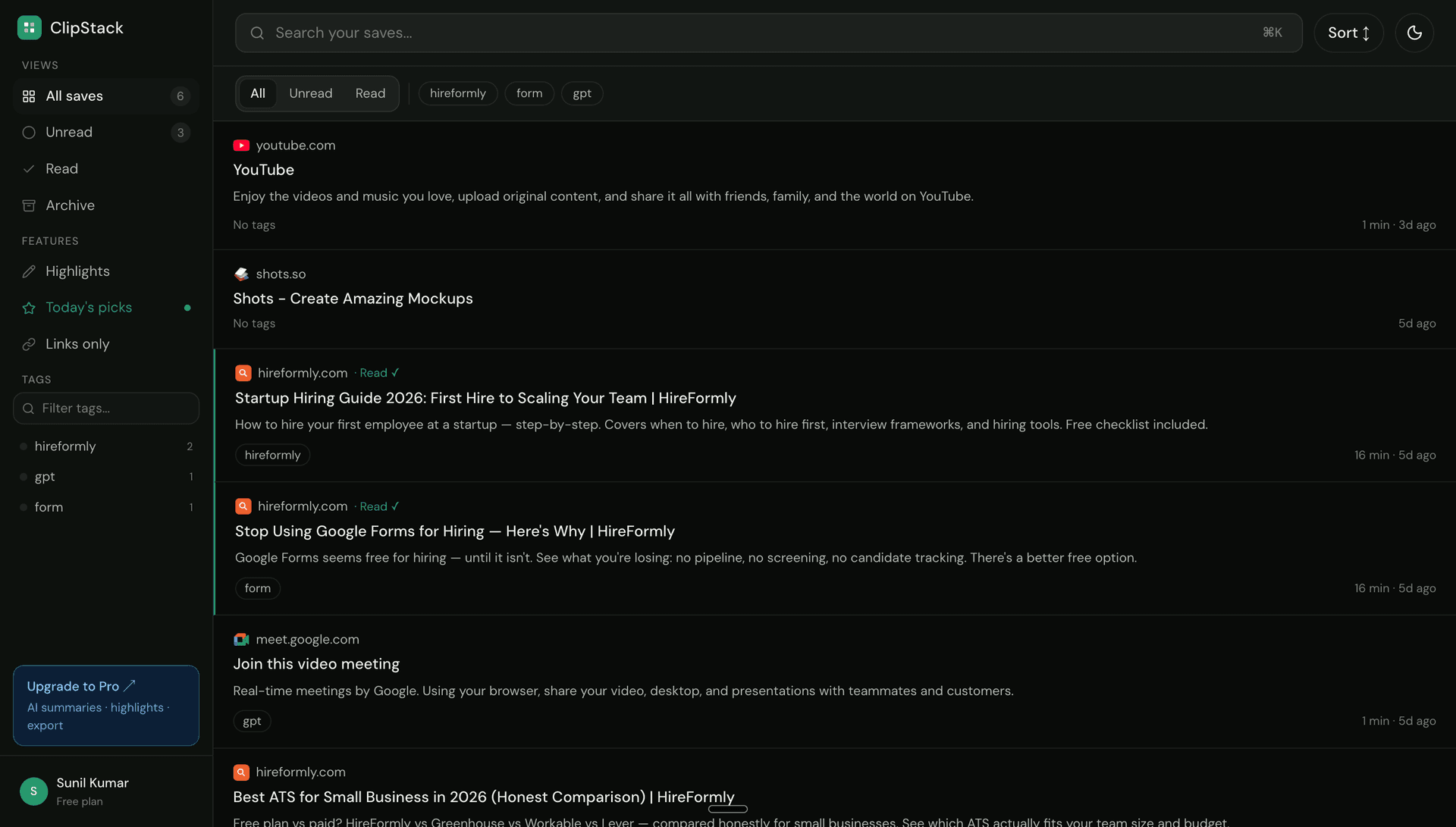Select the star icon for Today's picks
This screenshot has width=1456, height=827.
(28, 307)
